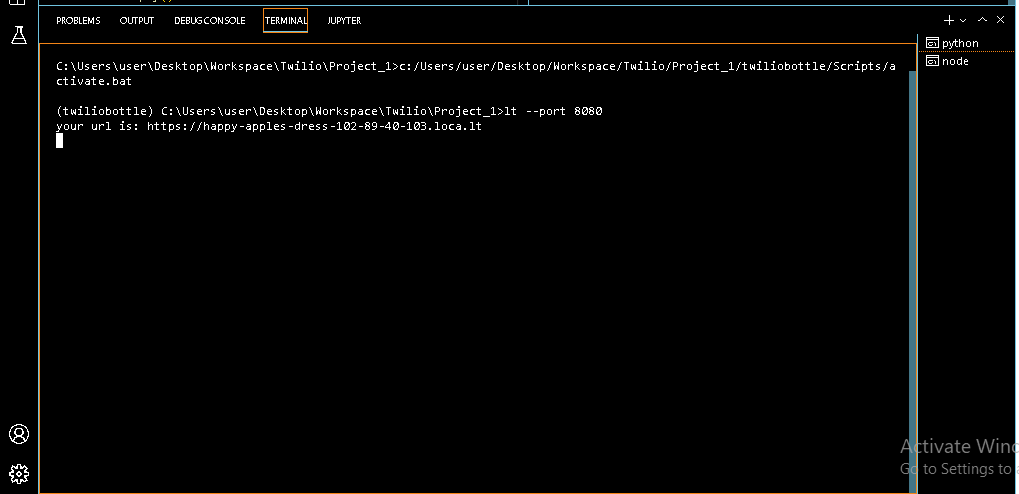
Task: Switch to the PROBLEMS tab
Action: tap(78, 21)
